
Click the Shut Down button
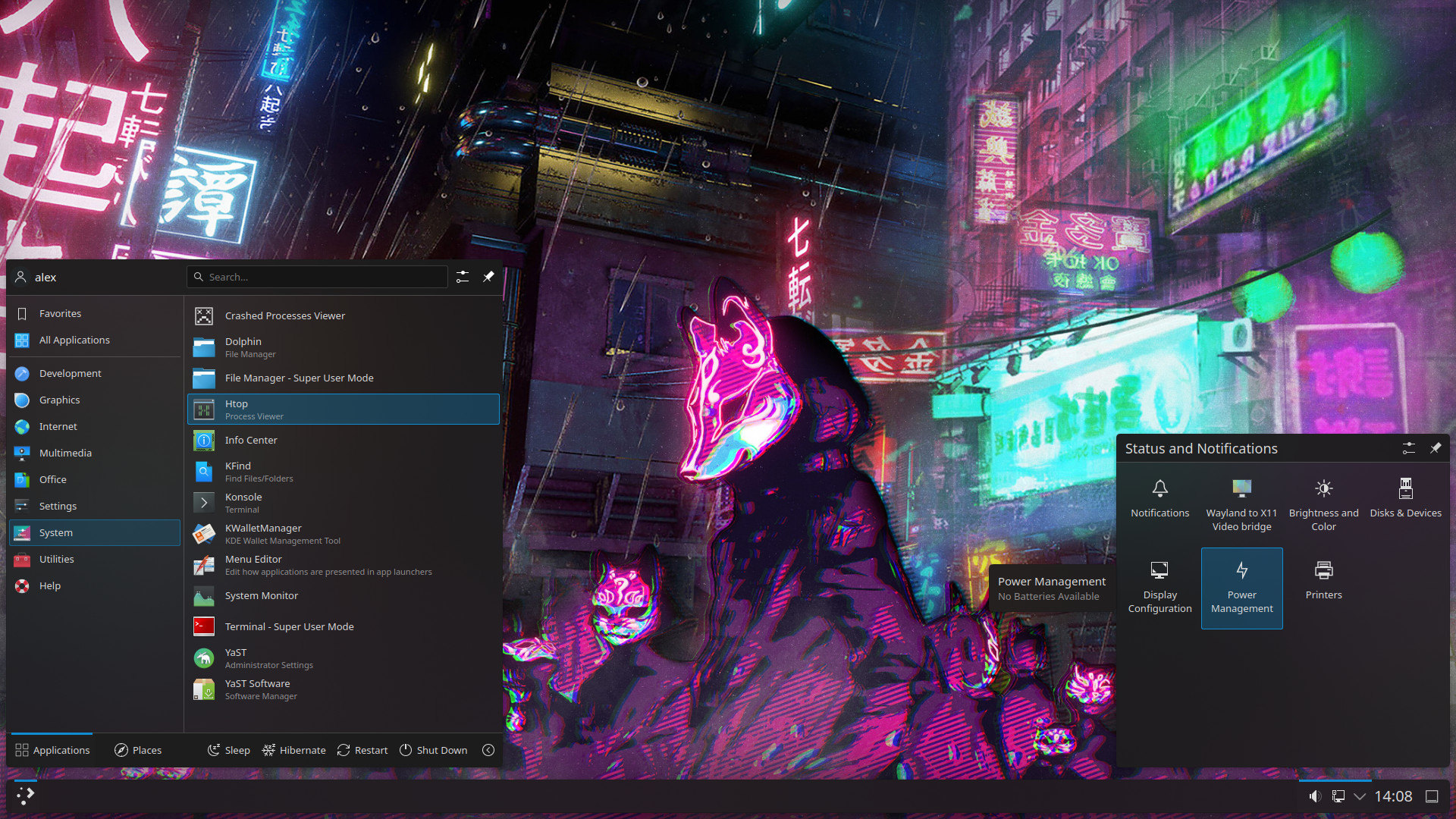tap(433, 750)
